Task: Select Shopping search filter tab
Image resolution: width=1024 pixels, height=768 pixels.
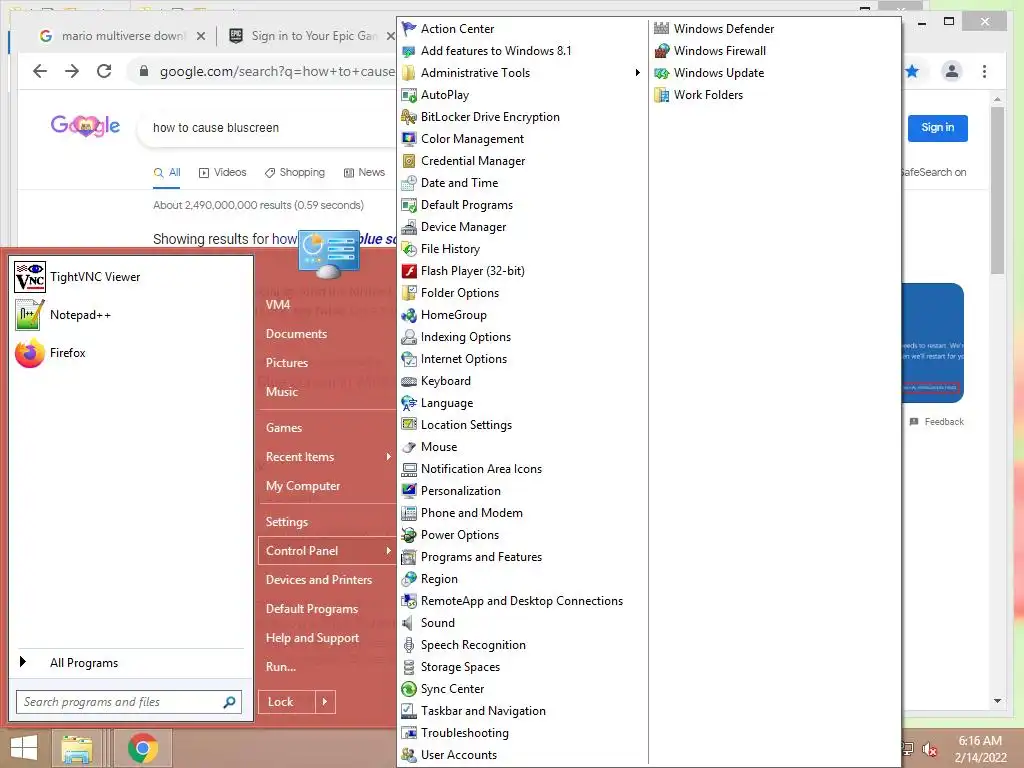Action: (295, 172)
